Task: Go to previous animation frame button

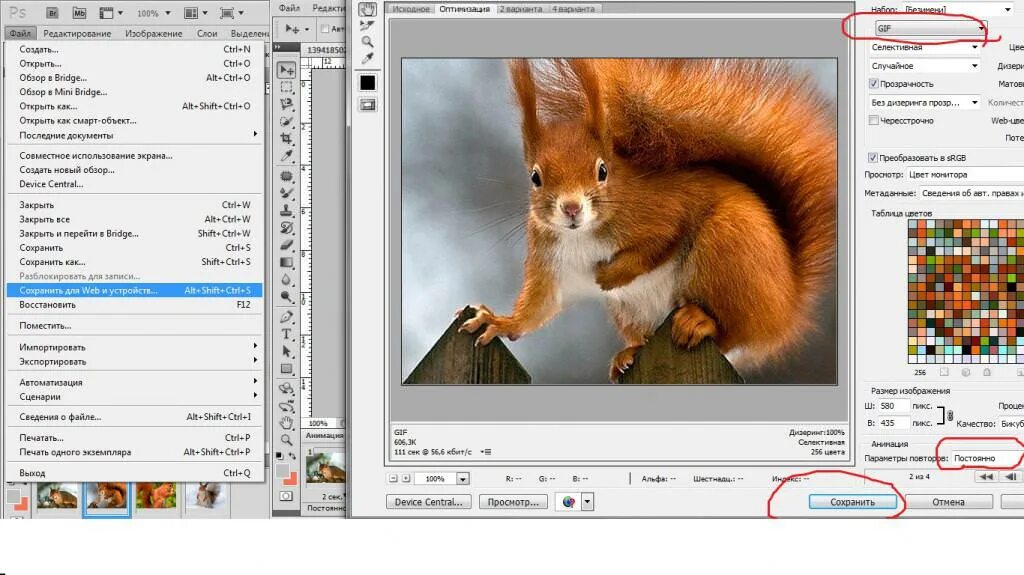Action: coord(1011,477)
